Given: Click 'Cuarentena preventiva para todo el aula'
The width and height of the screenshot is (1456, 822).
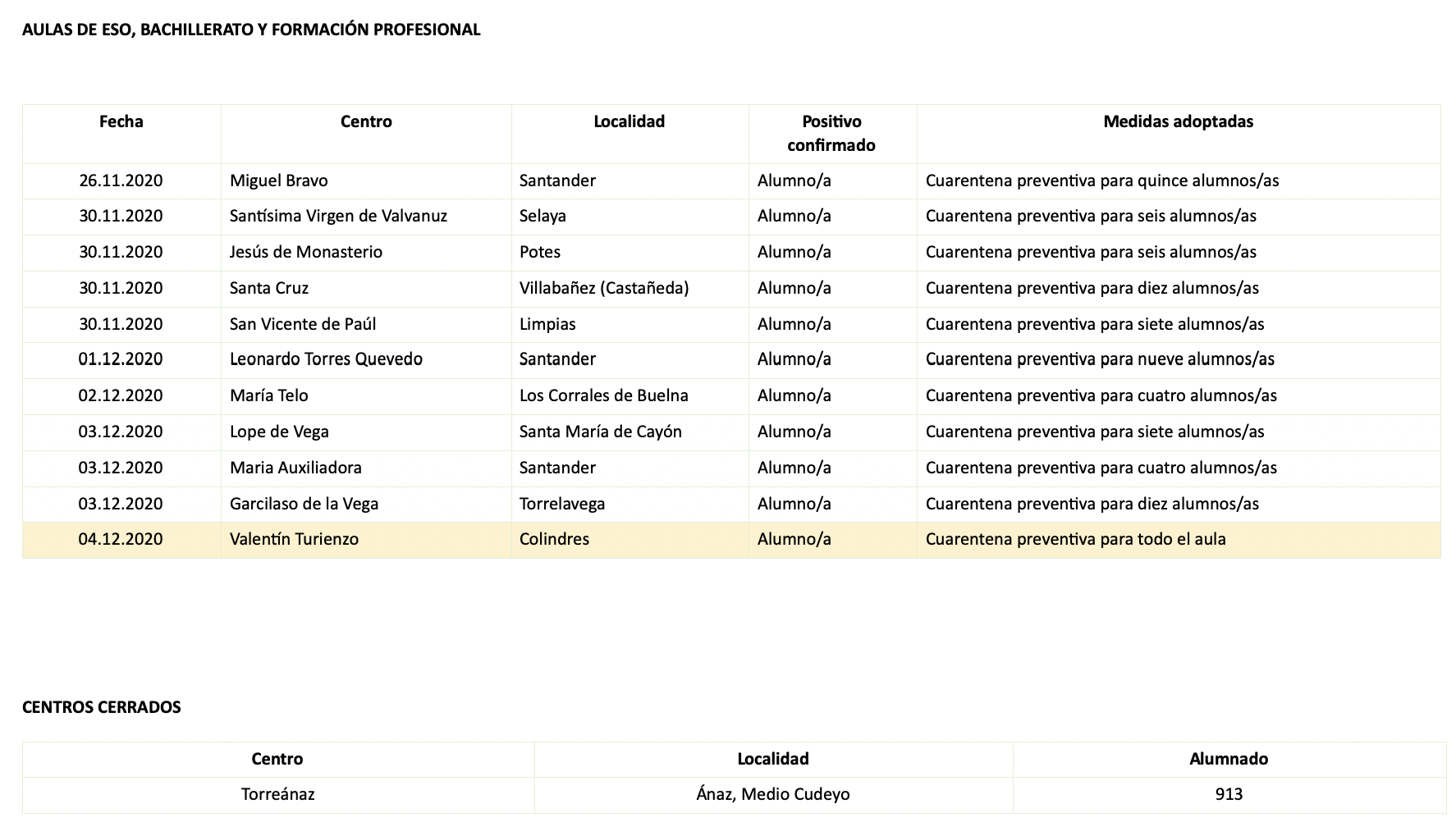Looking at the screenshot, I should tap(1075, 540).
